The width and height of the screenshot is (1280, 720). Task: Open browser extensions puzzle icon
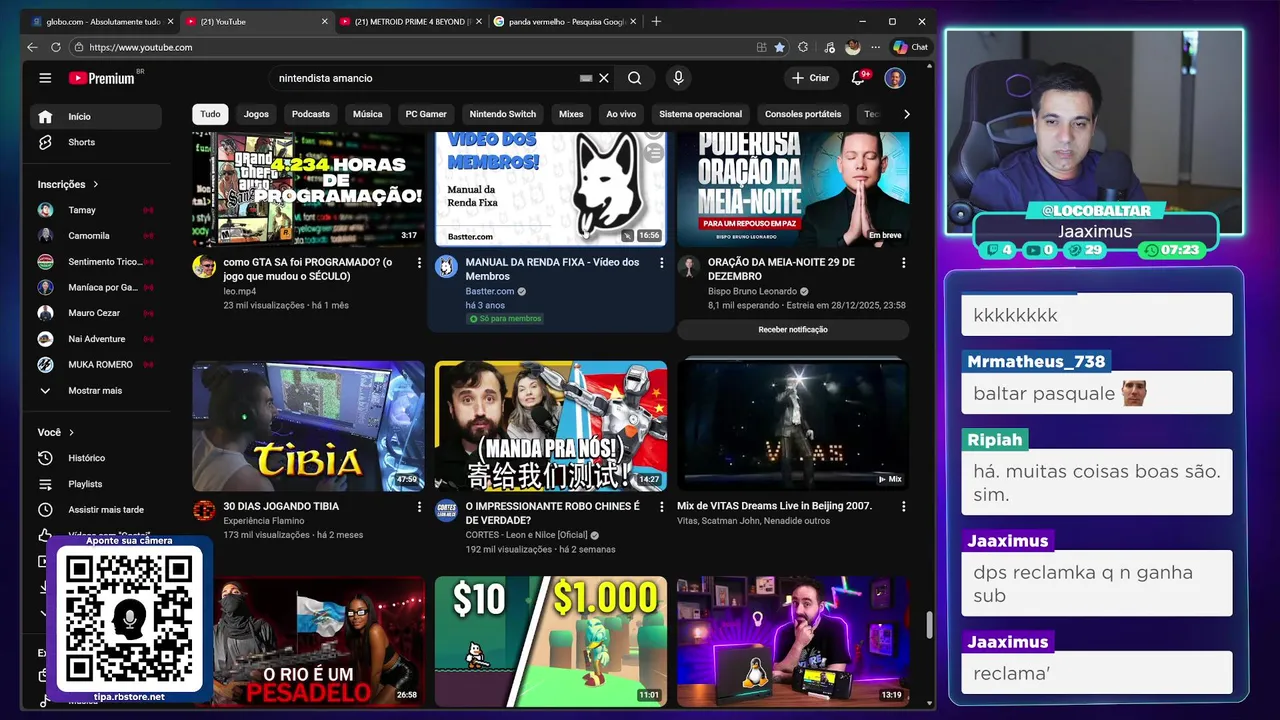804,47
